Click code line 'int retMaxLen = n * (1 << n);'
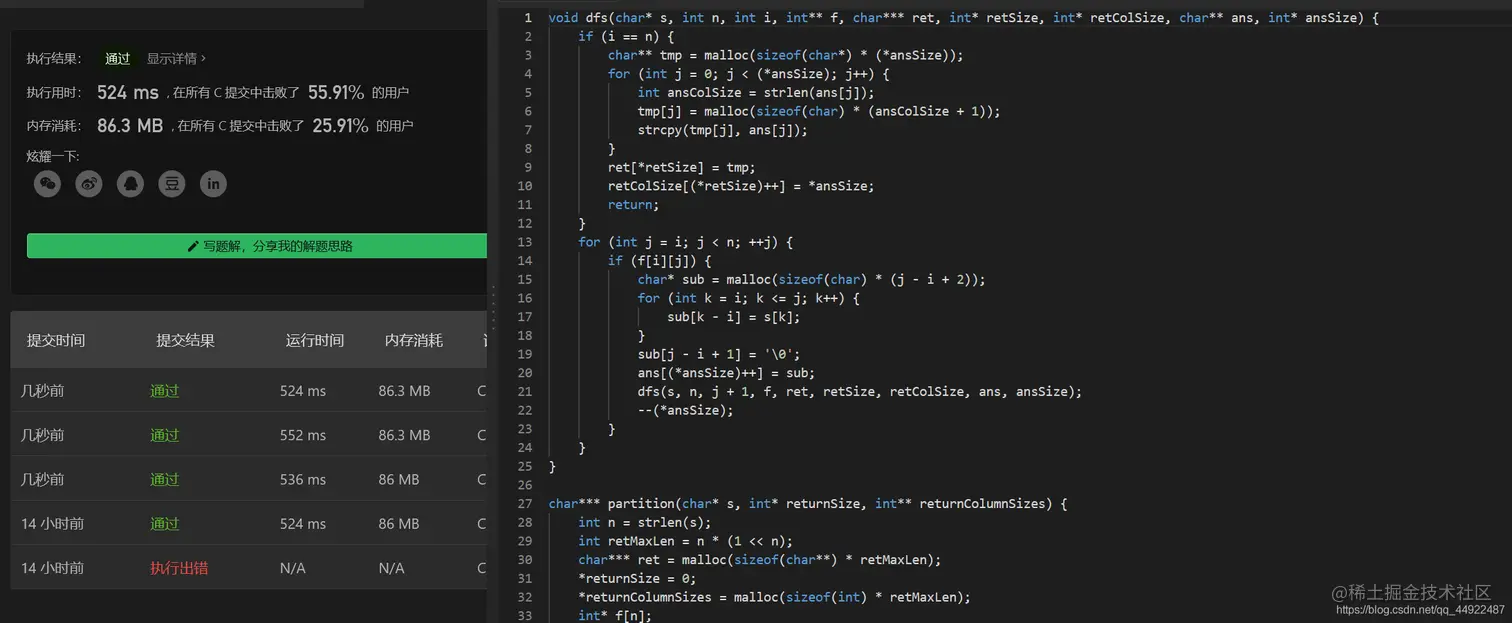The image size is (1512, 623). click(x=685, y=541)
